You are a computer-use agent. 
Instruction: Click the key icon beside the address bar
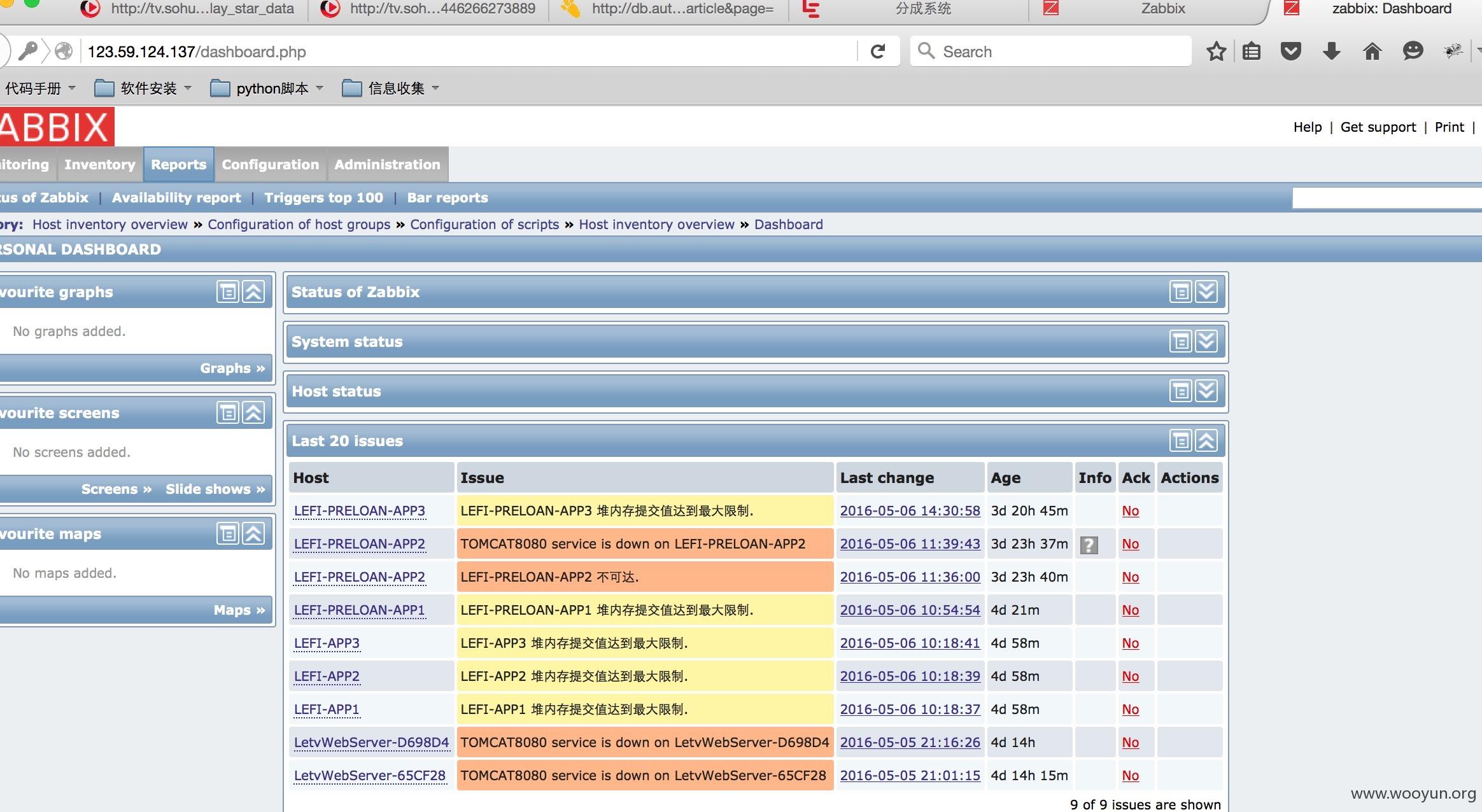tap(27, 51)
